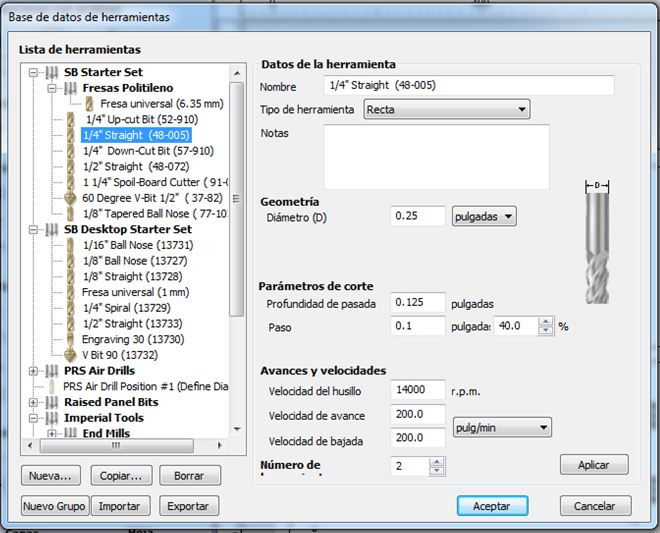Click the Importar button
Viewport: 660px width, 533px height.
[x=120, y=506]
